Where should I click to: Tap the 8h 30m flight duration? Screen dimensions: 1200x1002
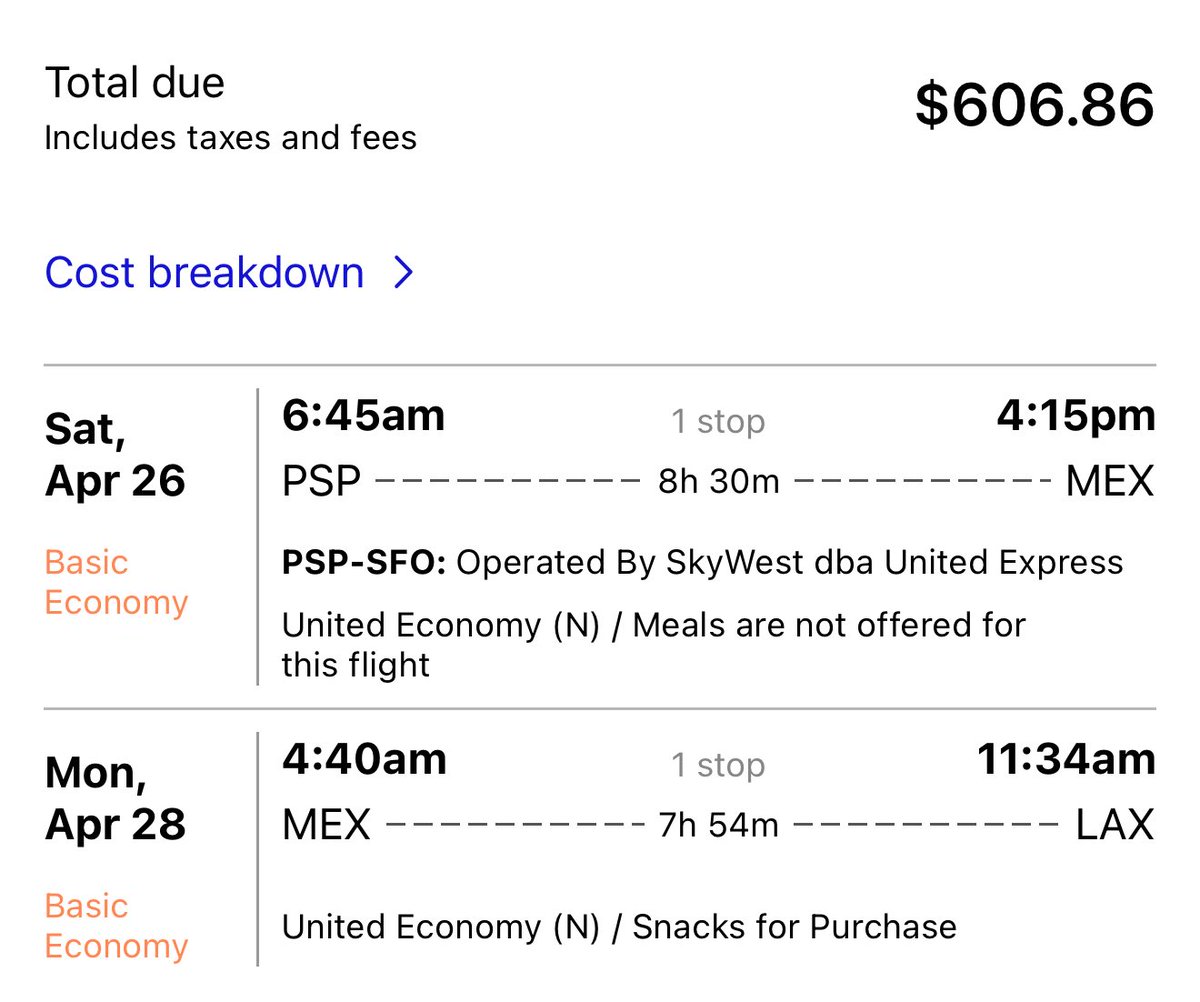click(x=718, y=482)
